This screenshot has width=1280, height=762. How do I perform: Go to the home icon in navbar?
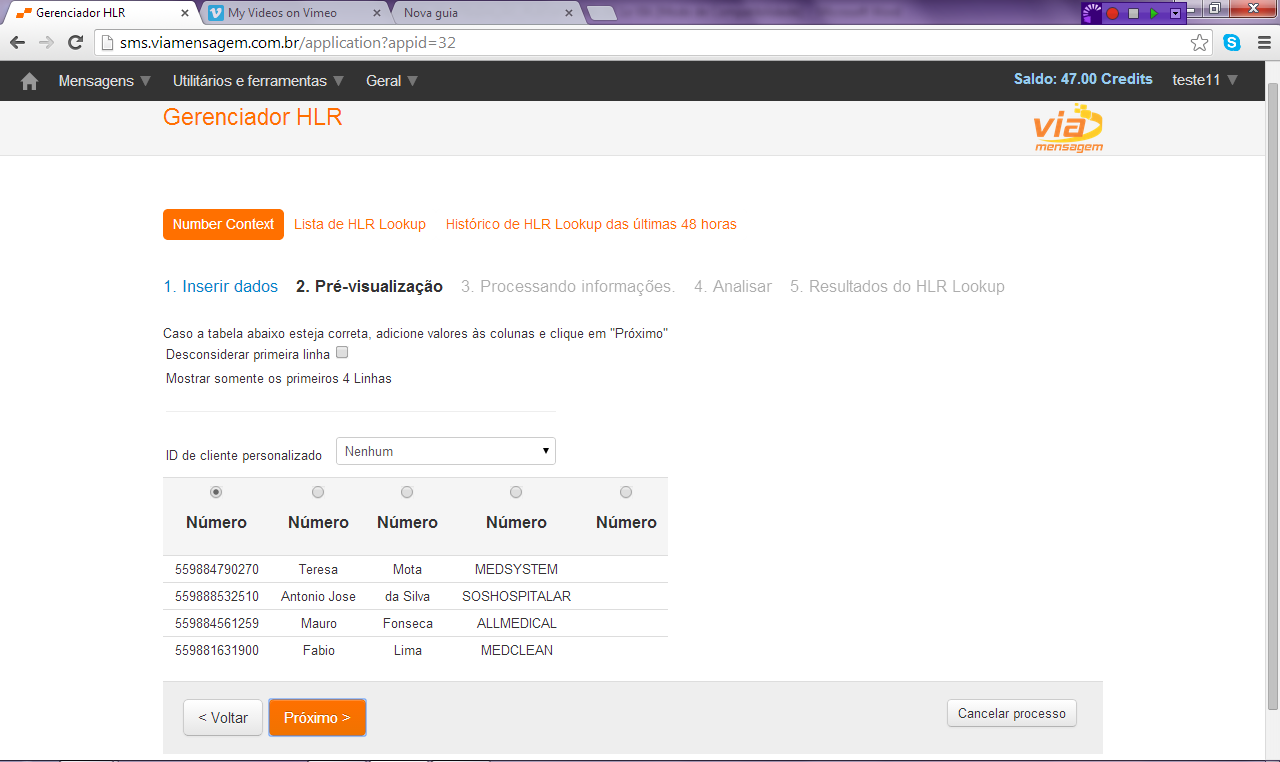point(29,81)
